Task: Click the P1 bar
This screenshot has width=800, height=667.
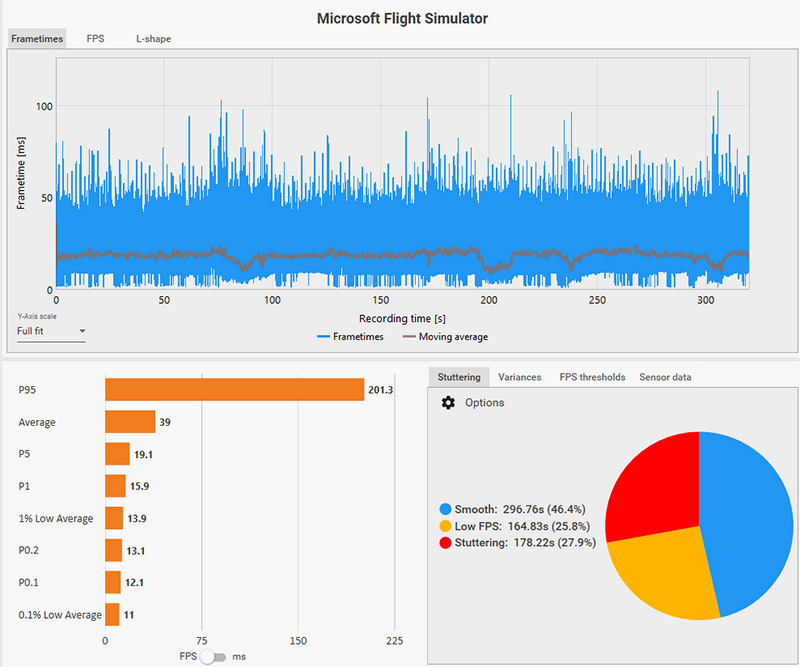Action: click(x=115, y=486)
